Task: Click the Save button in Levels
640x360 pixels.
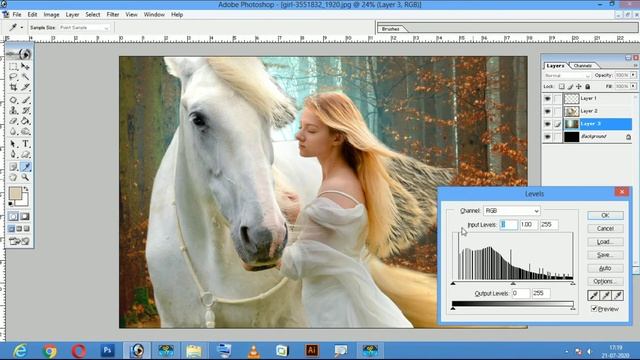Action: point(605,255)
